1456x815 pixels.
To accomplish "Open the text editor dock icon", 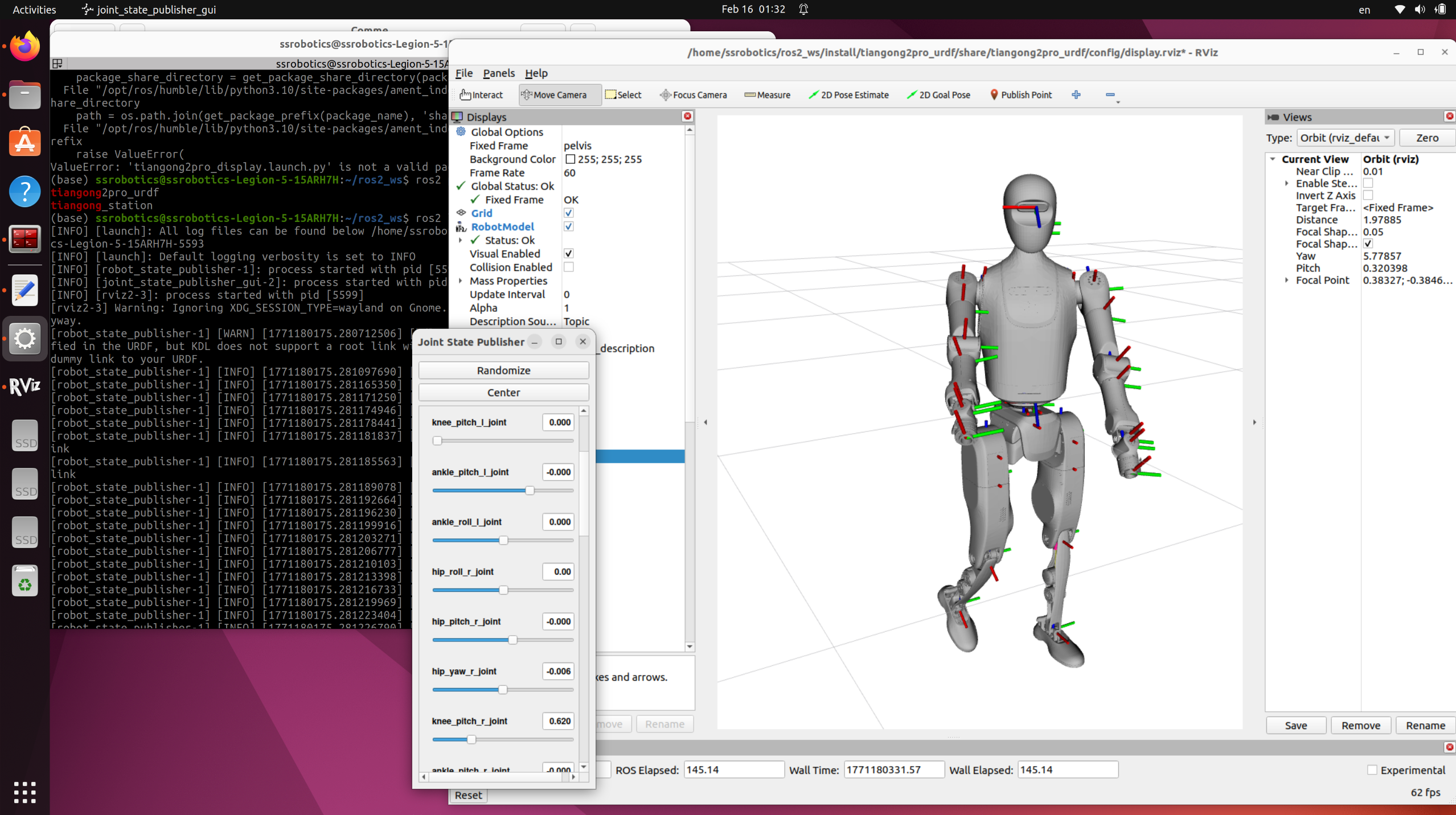I will pyautogui.click(x=24, y=290).
